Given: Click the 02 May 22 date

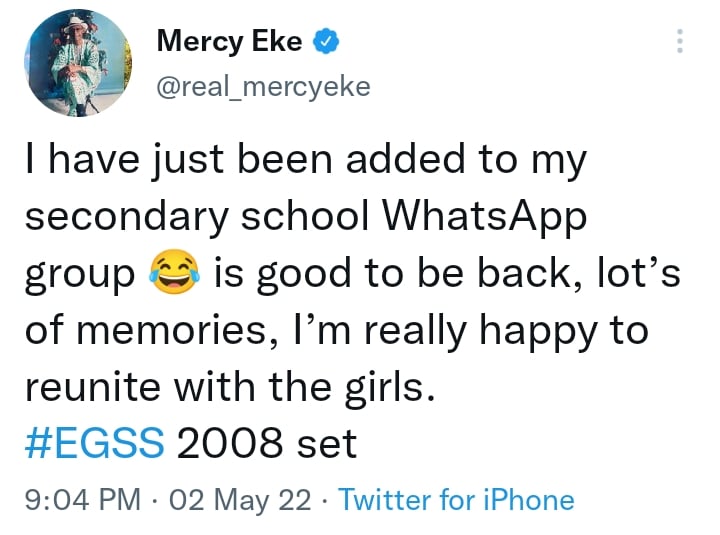Looking at the screenshot, I should (x=241, y=499).
